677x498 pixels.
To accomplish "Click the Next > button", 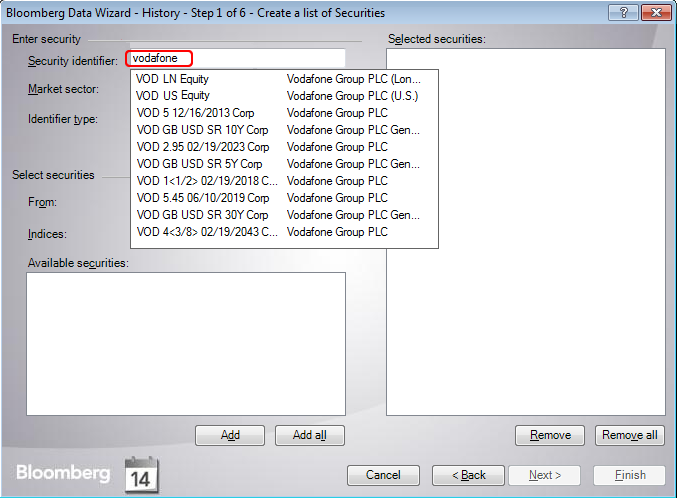I will click(x=544, y=475).
